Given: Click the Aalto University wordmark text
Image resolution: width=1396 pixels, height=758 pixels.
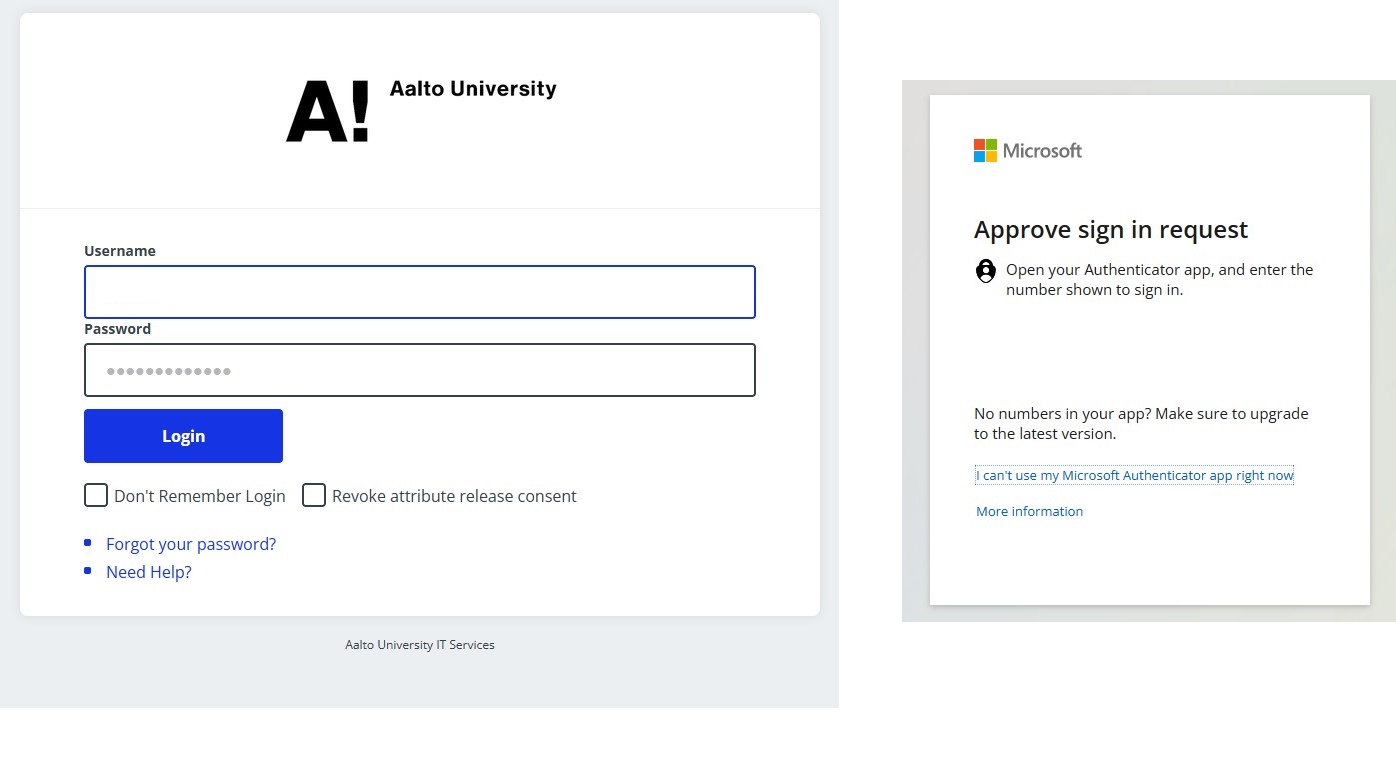Looking at the screenshot, I should [x=473, y=89].
